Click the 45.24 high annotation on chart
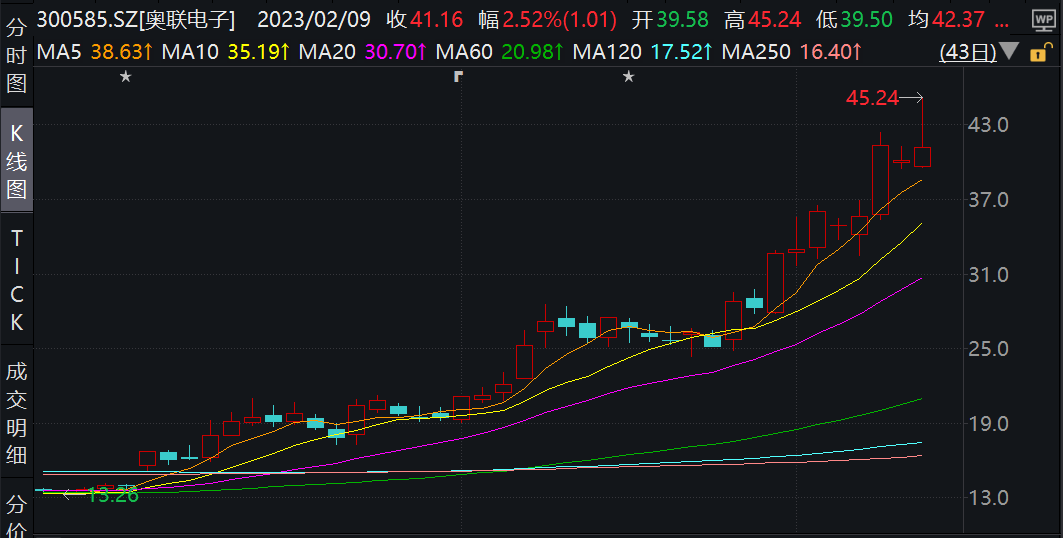Image resolution: width=1063 pixels, height=538 pixels. [873, 98]
